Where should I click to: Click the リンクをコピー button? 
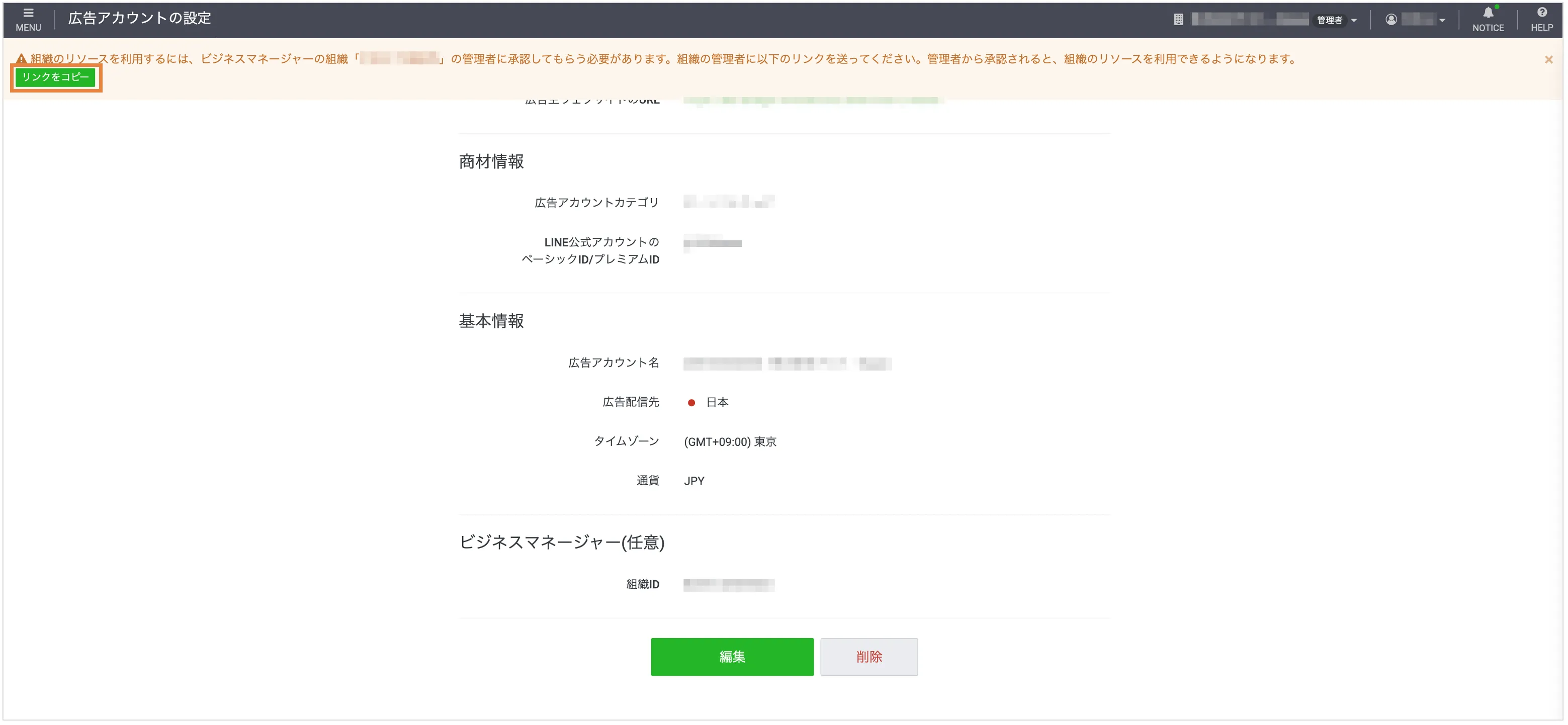pyautogui.click(x=55, y=77)
